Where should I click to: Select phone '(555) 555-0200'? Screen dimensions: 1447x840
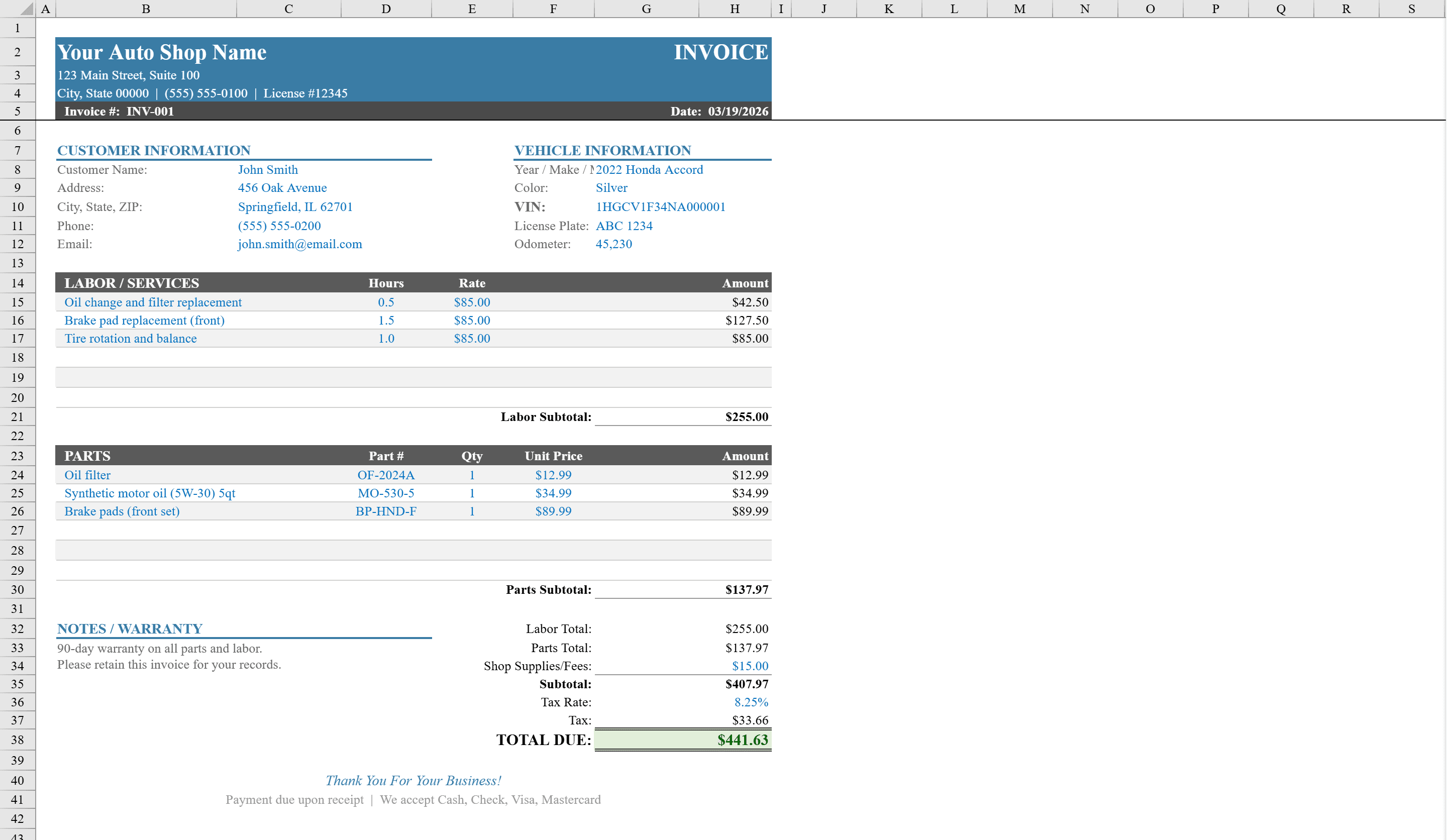[x=280, y=226]
